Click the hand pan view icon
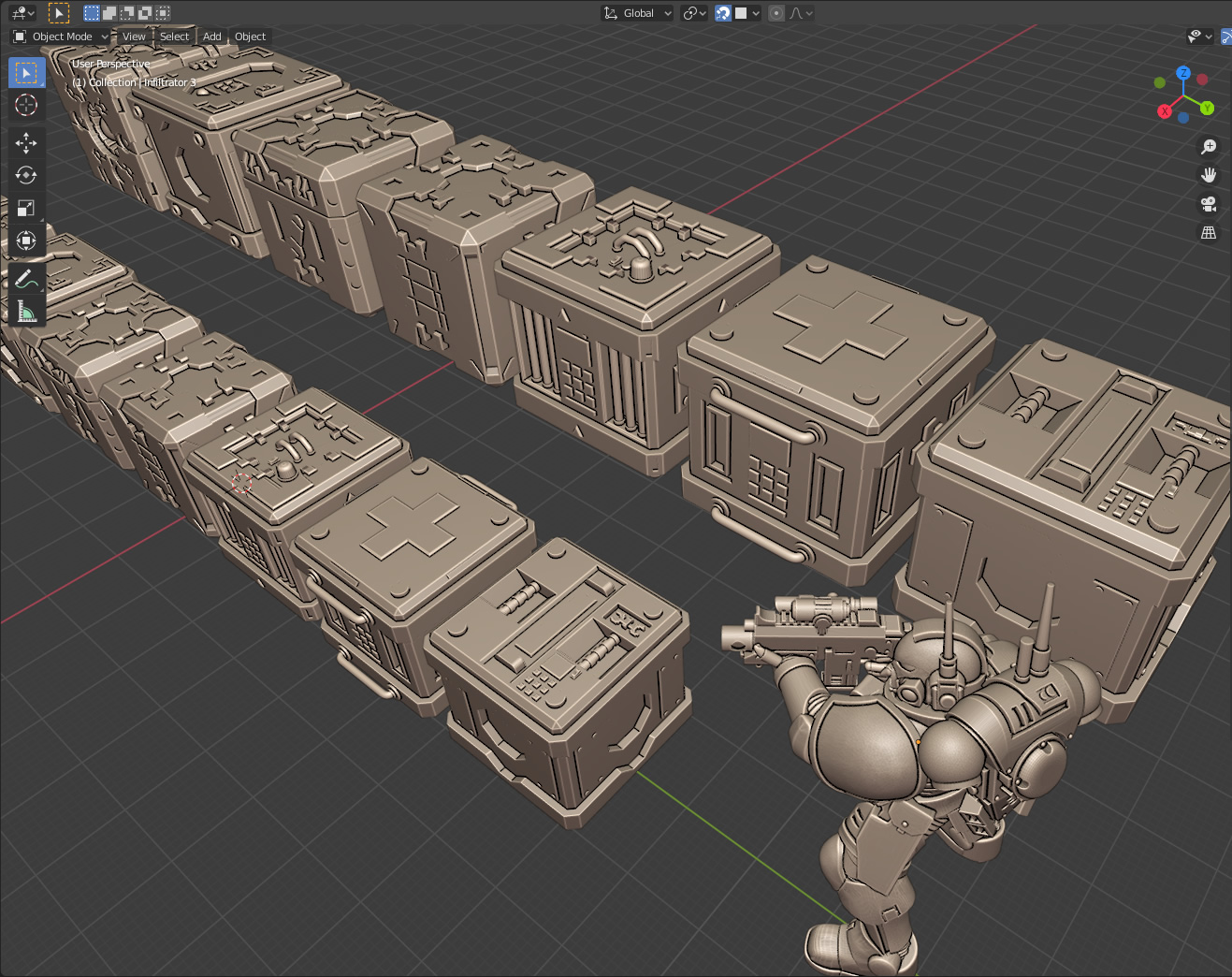 click(1209, 175)
